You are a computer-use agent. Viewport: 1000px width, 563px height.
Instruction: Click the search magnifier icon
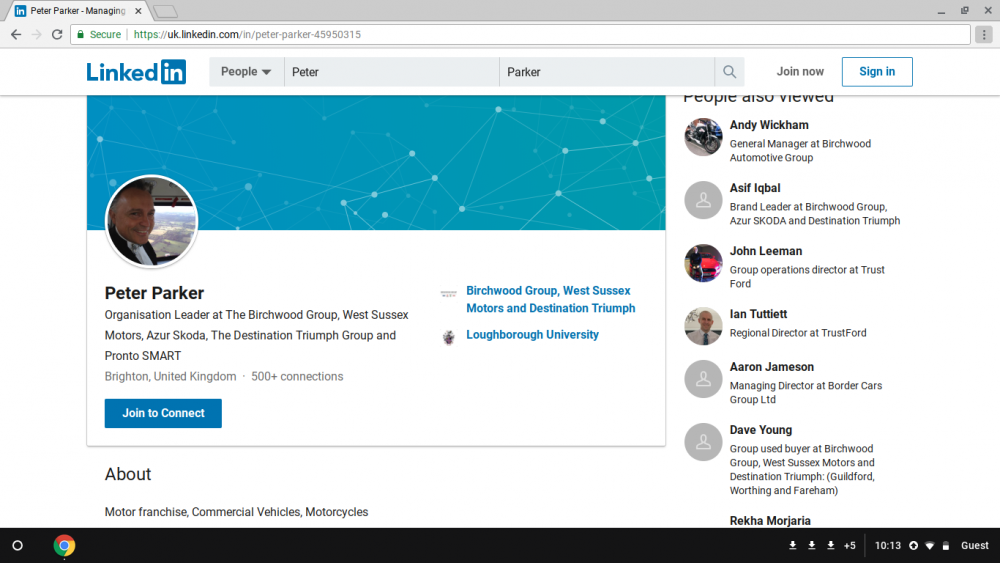pyautogui.click(x=730, y=72)
